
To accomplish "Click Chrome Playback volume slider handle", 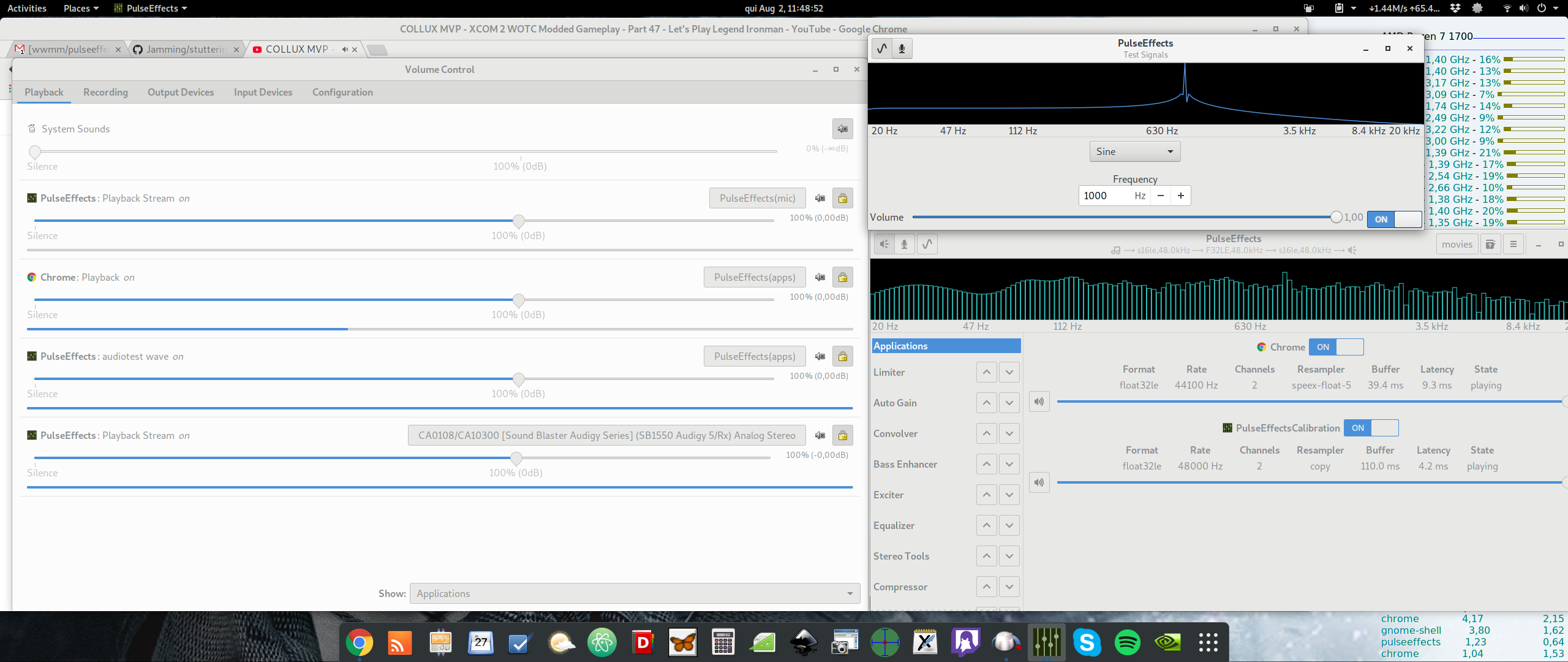I will click(x=519, y=300).
